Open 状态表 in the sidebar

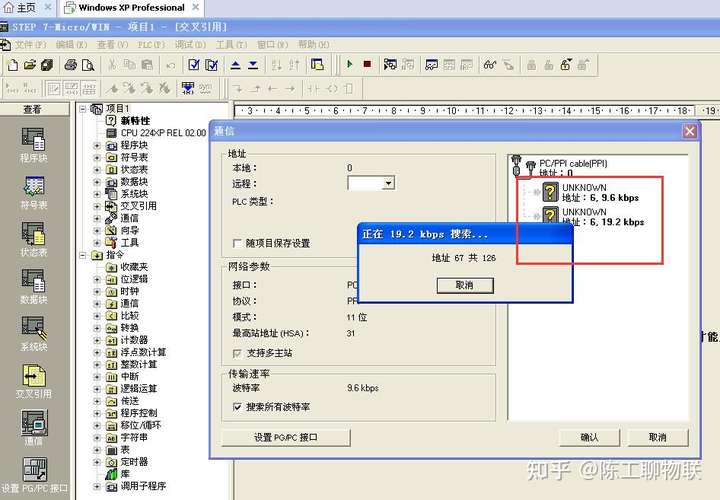(34, 240)
